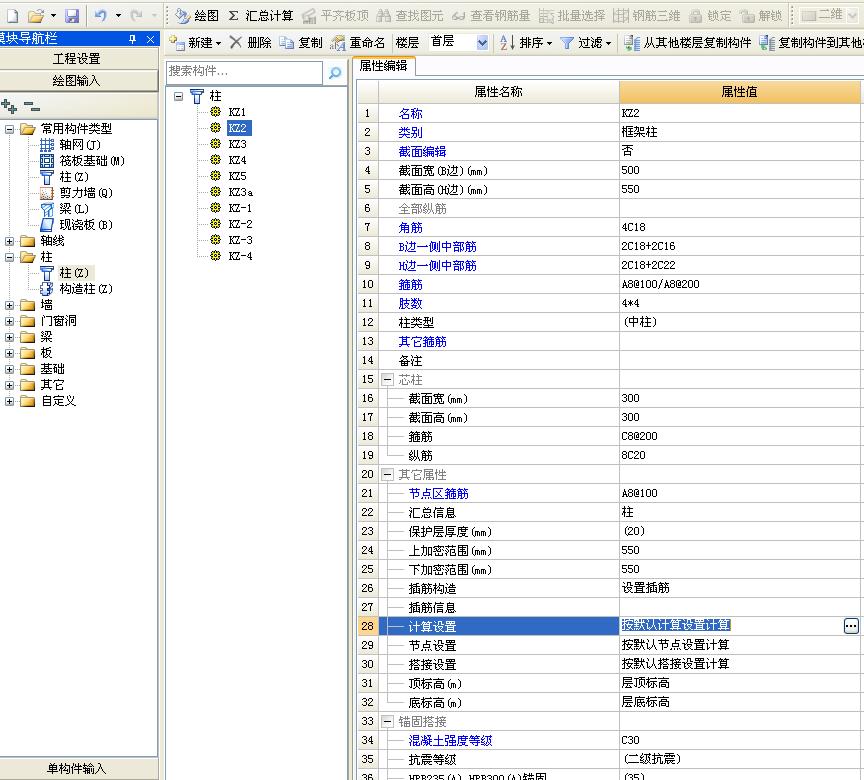This screenshot has width=864, height=780.
Task: Click the Save disk icon
Action: coord(72,15)
